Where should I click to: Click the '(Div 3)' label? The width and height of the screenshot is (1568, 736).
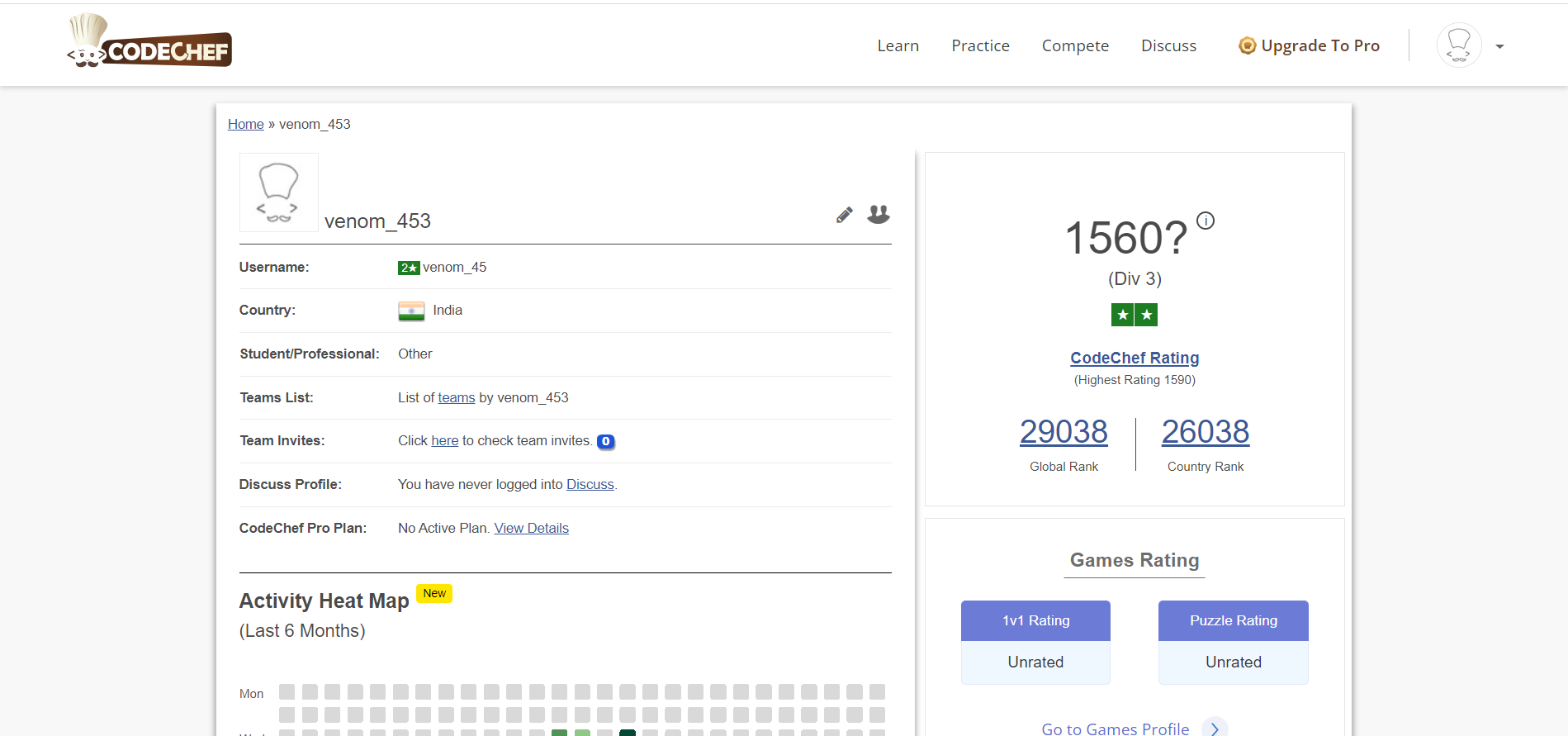1135,278
